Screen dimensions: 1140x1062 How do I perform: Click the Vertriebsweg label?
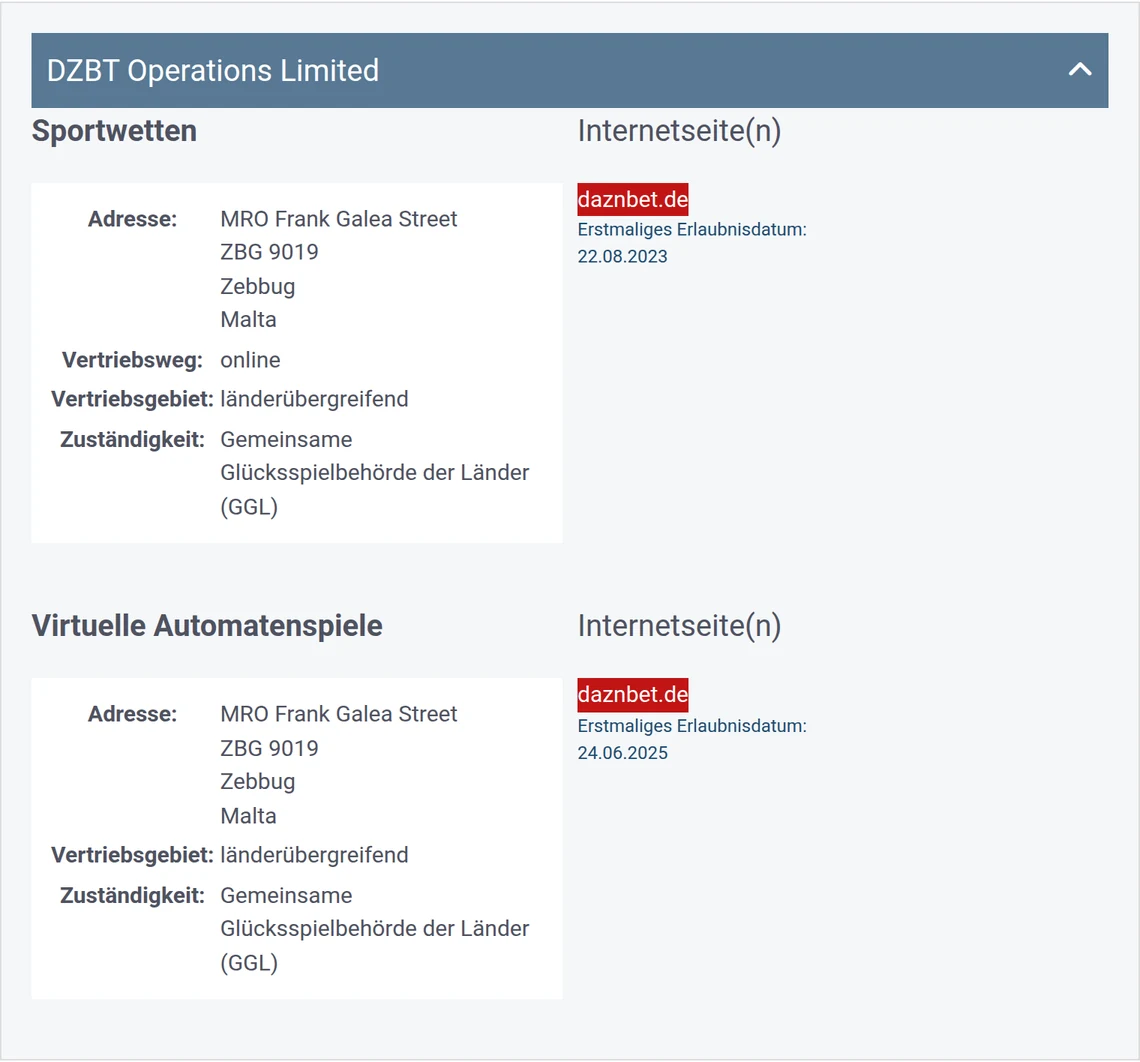132,360
